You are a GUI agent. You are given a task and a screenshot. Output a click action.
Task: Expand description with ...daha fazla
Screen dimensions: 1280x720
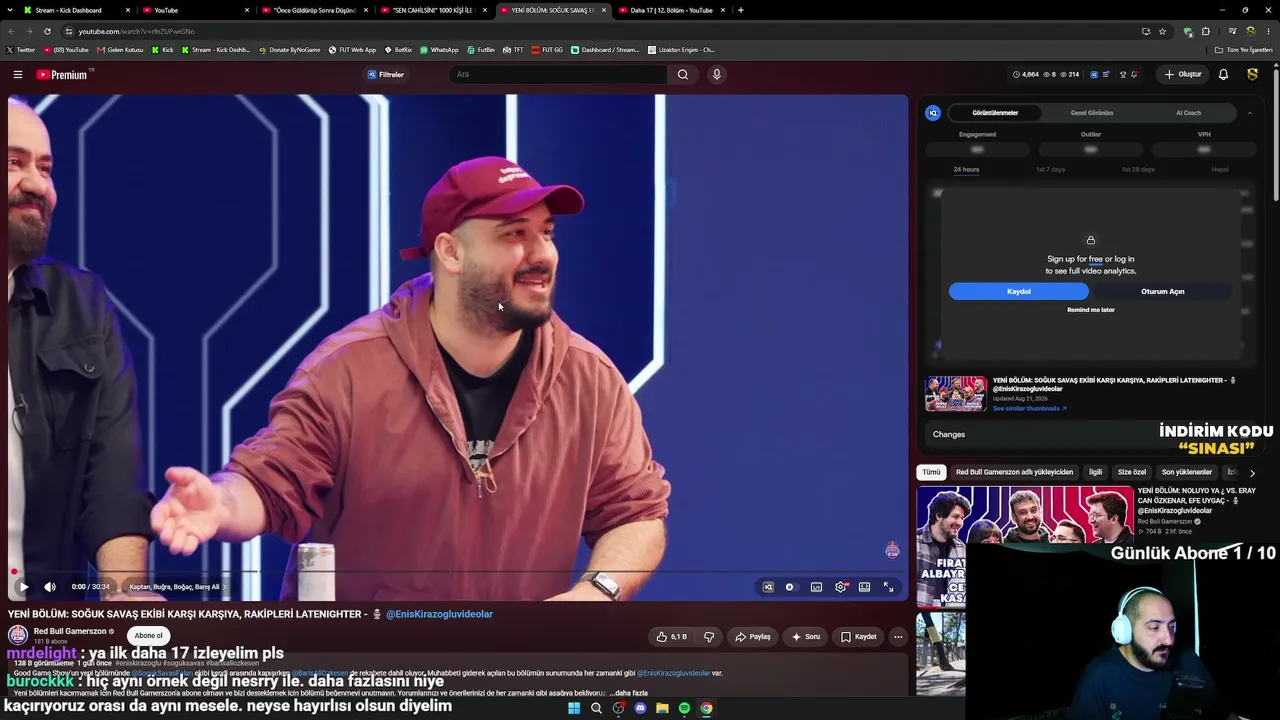click(x=630, y=693)
